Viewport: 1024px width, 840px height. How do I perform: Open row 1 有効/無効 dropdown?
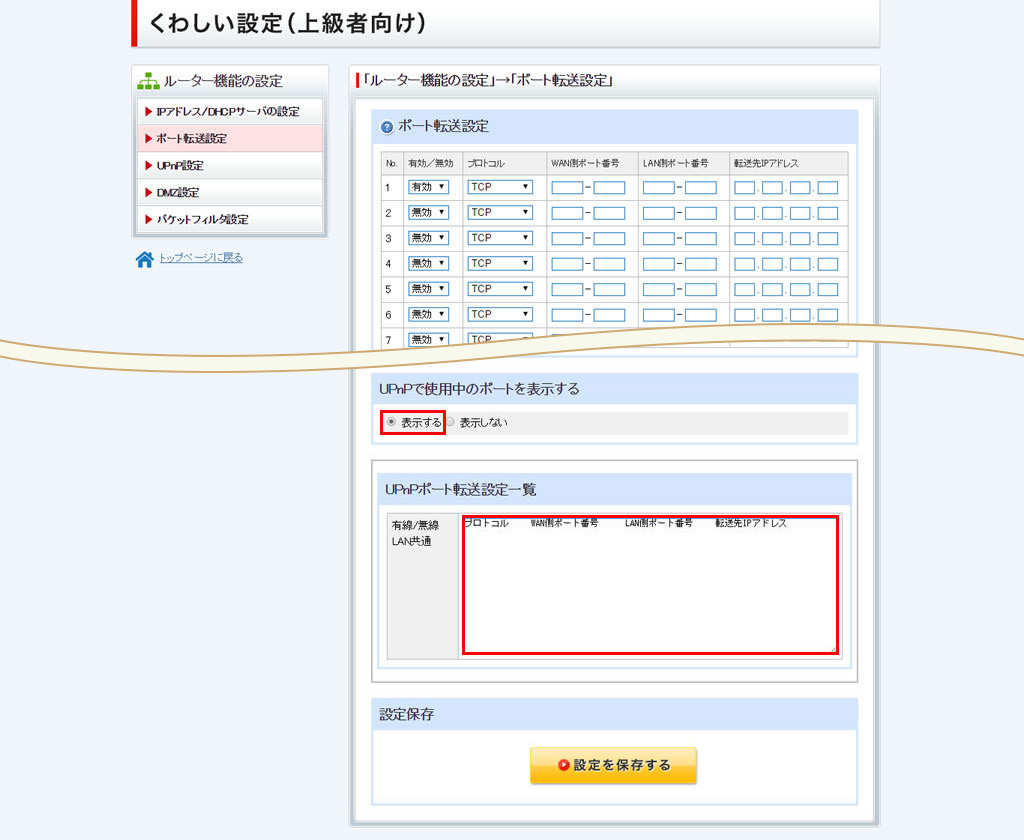click(x=428, y=187)
